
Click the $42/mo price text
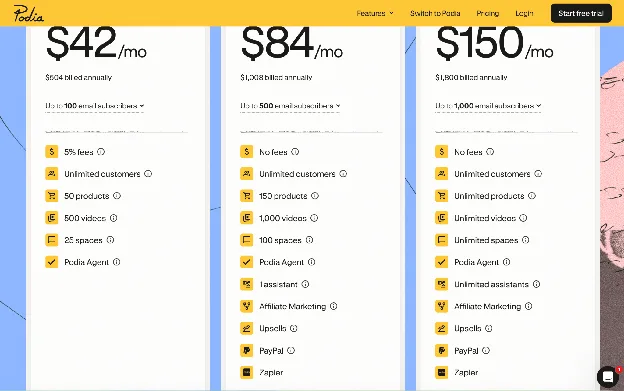click(x=96, y=43)
